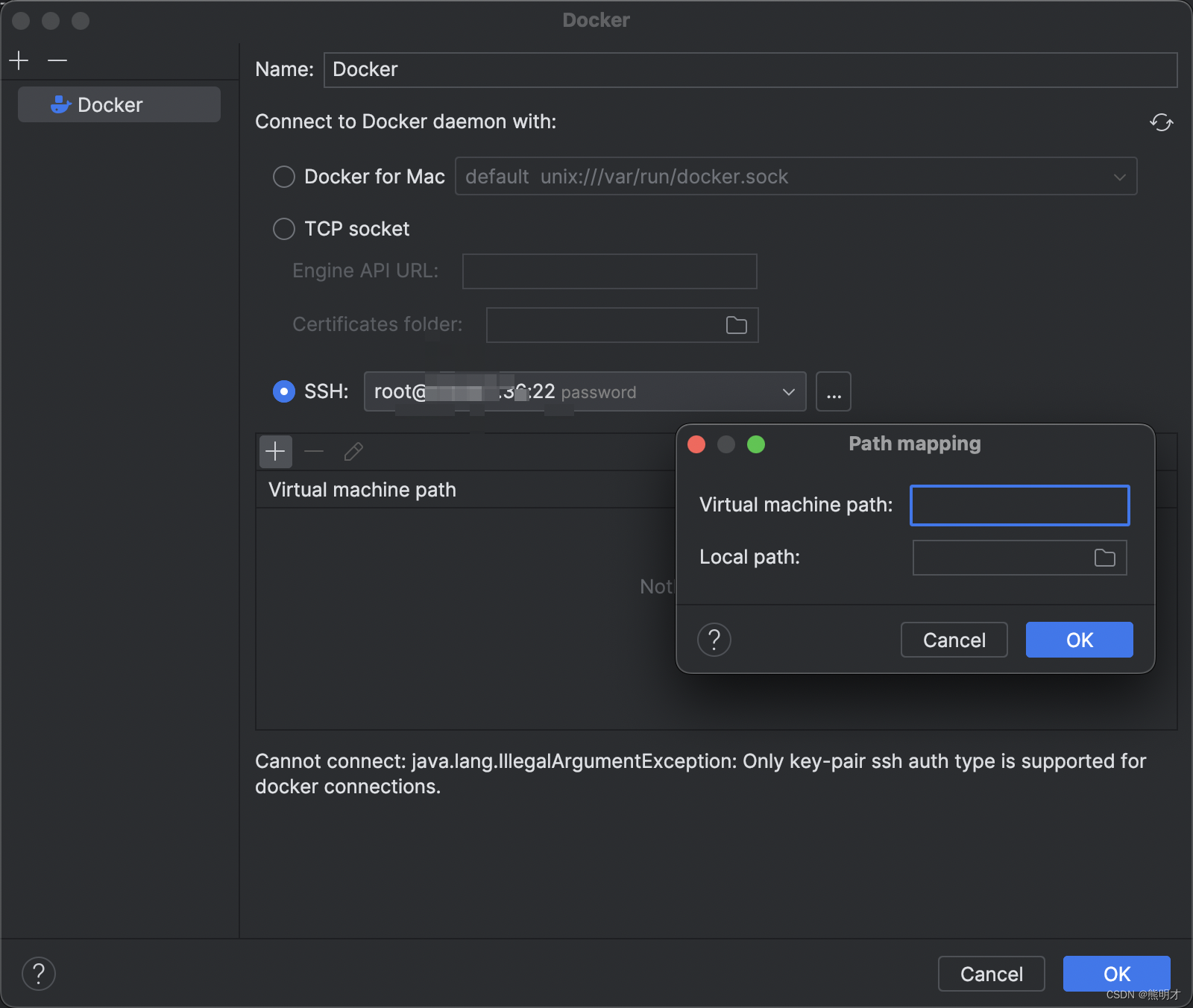The image size is (1193, 1008).
Task: Open the SSH configuration dropdown
Action: (585, 391)
